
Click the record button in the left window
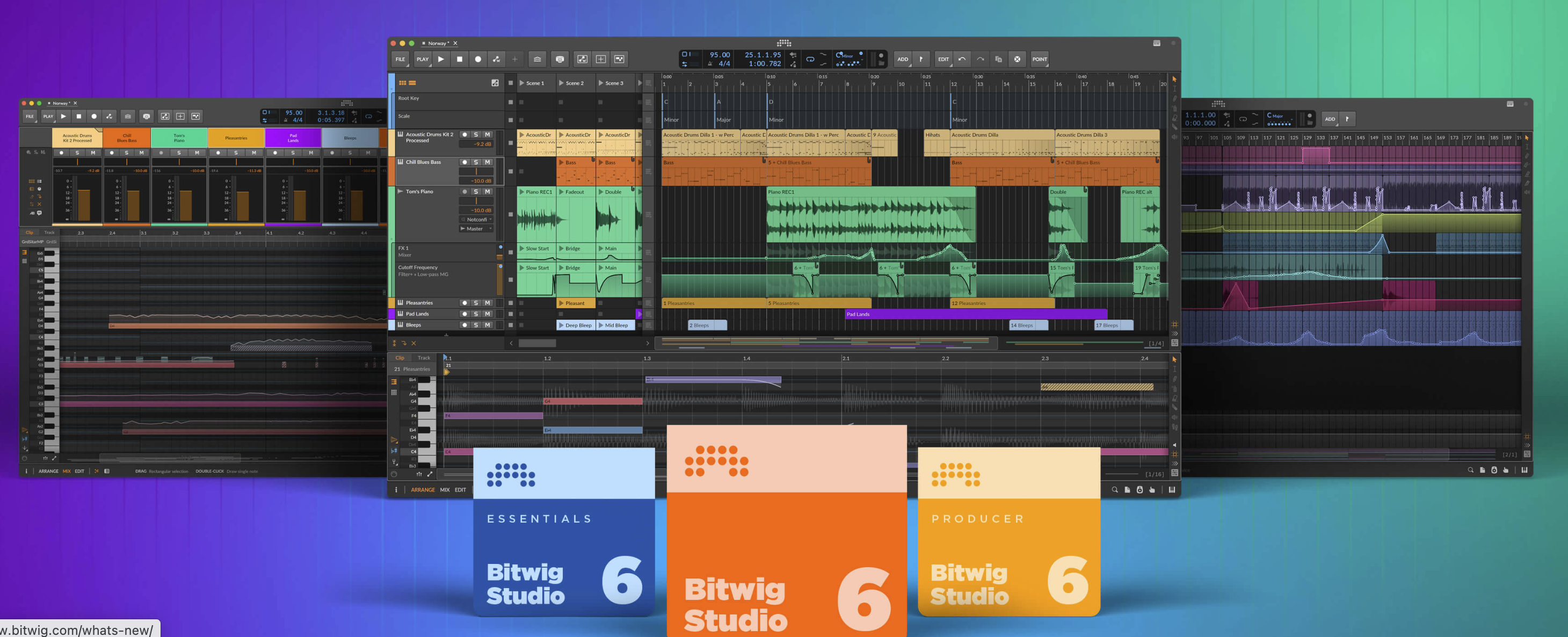coord(94,117)
